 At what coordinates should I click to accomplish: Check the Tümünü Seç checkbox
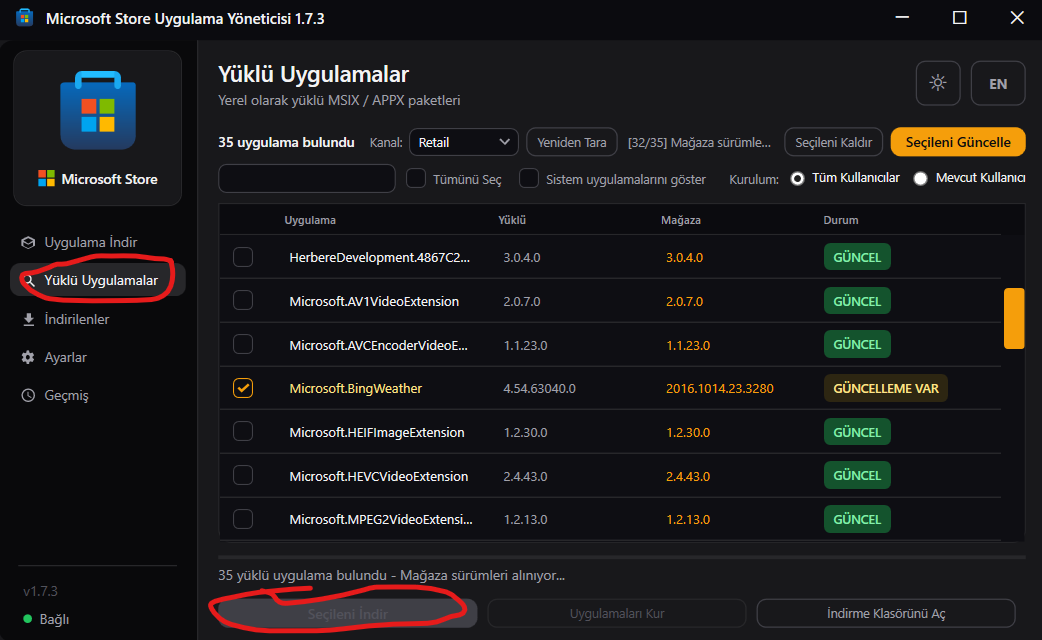click(x=416, y=179)
